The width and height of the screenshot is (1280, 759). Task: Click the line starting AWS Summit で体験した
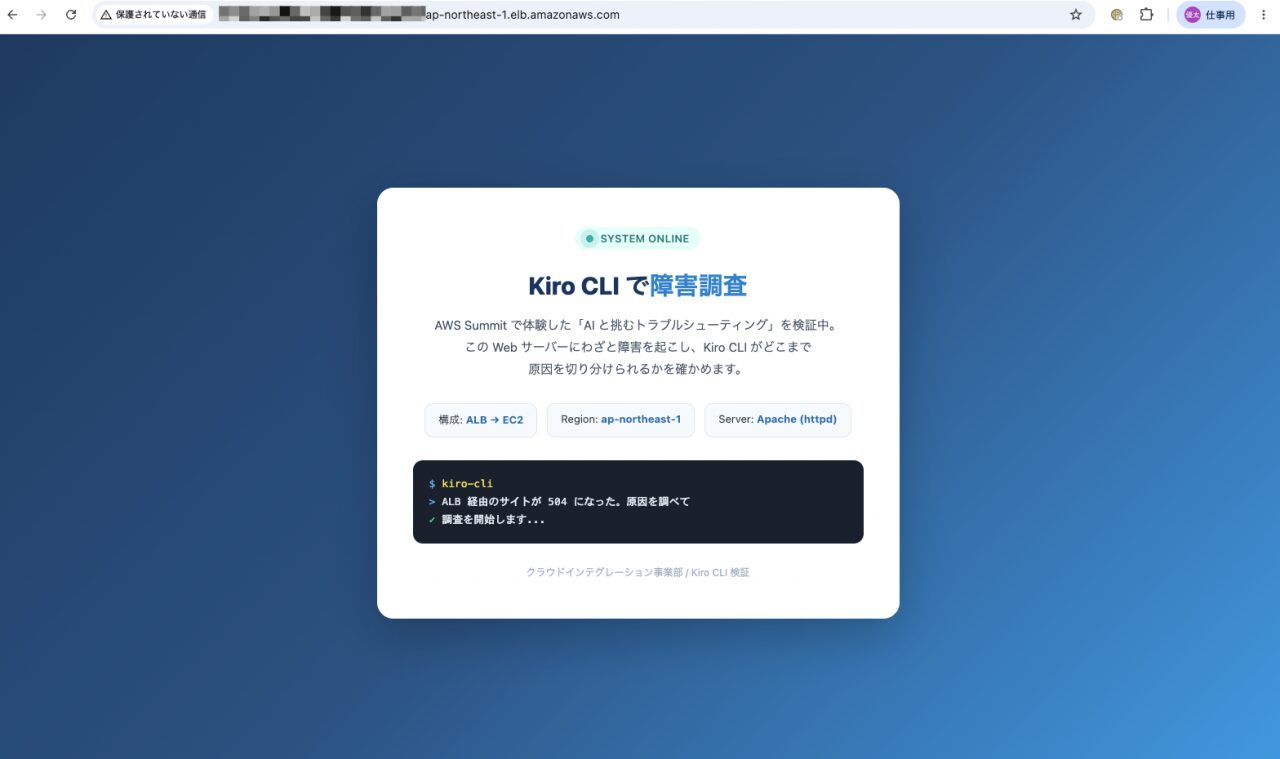pos(638,326)
